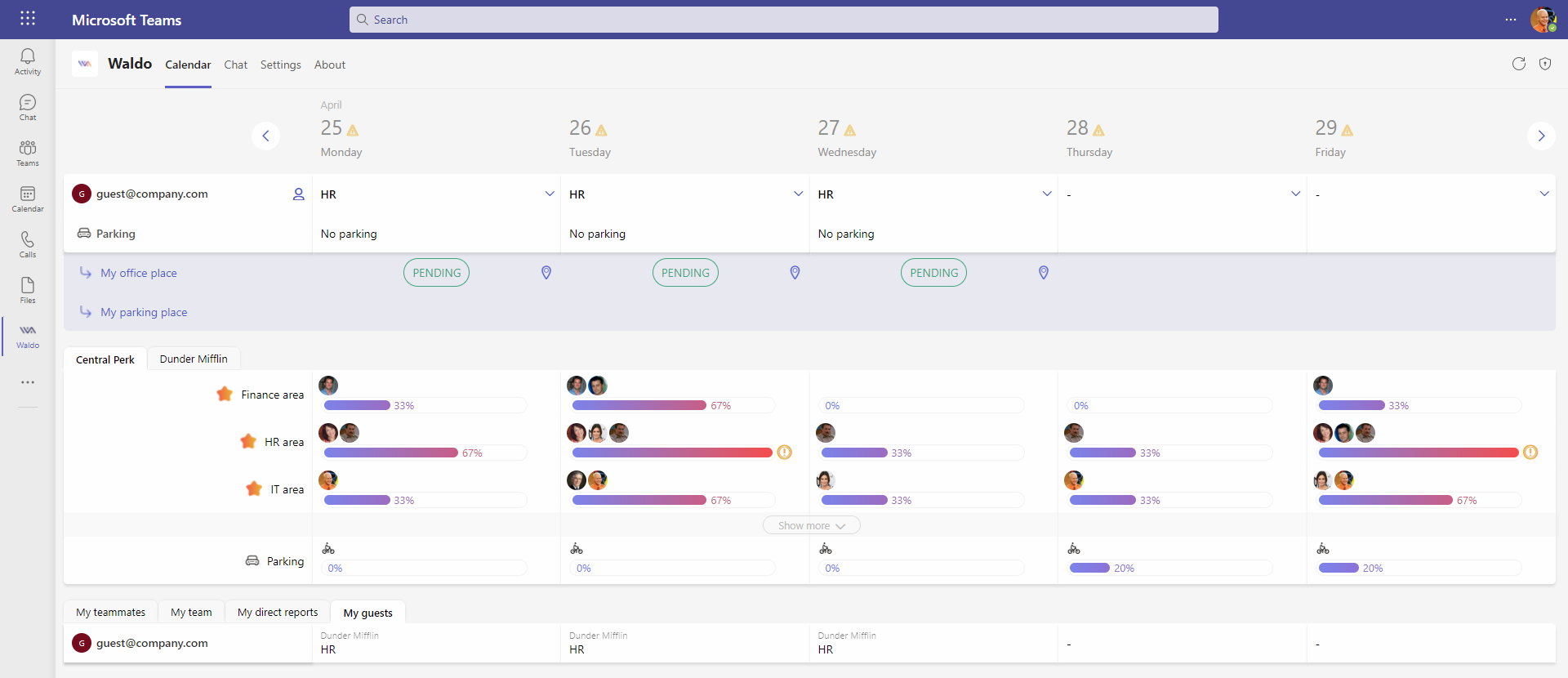The width and height of the screenshot is (1568, 678).
Task: Go to next week with right arrow
Action: pos(1541,136)
